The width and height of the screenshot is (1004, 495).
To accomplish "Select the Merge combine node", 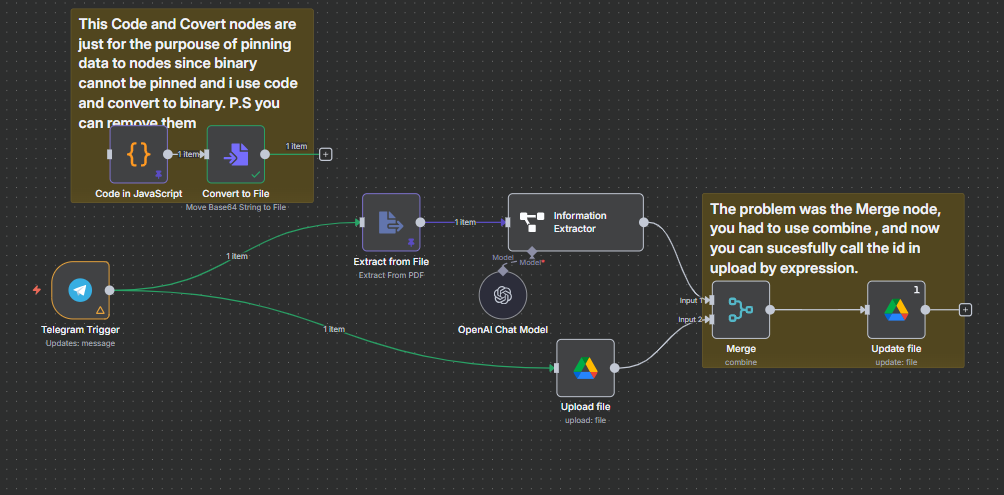I will click(x=741, y=310).
